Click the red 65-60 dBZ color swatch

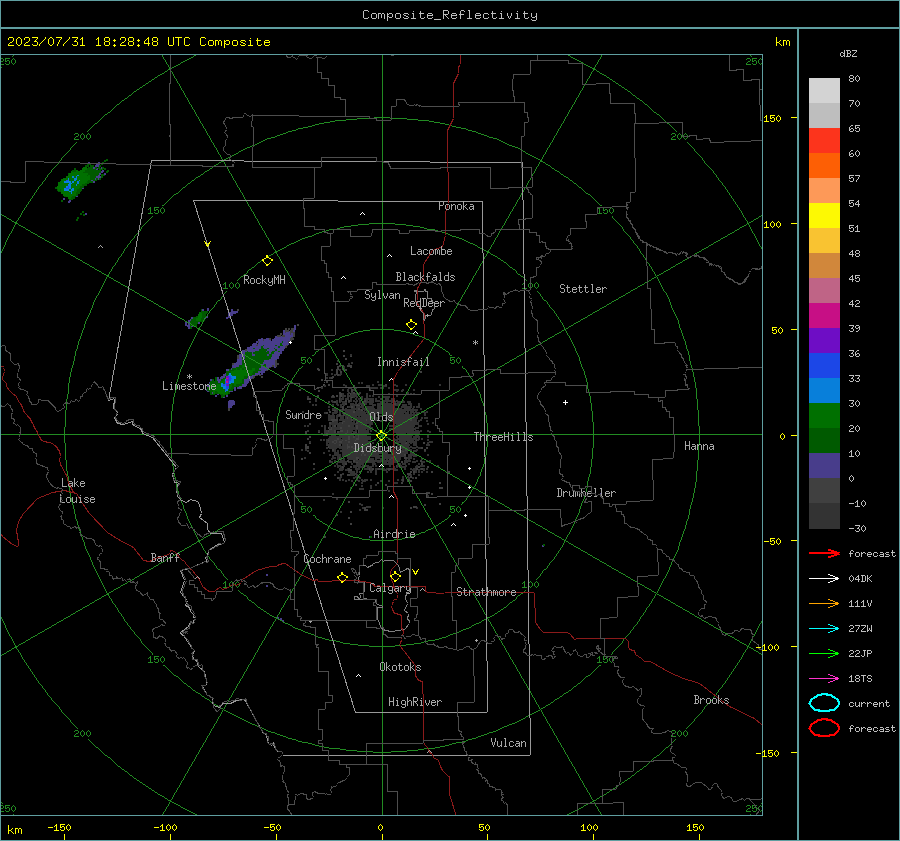(x=824, y=141)
